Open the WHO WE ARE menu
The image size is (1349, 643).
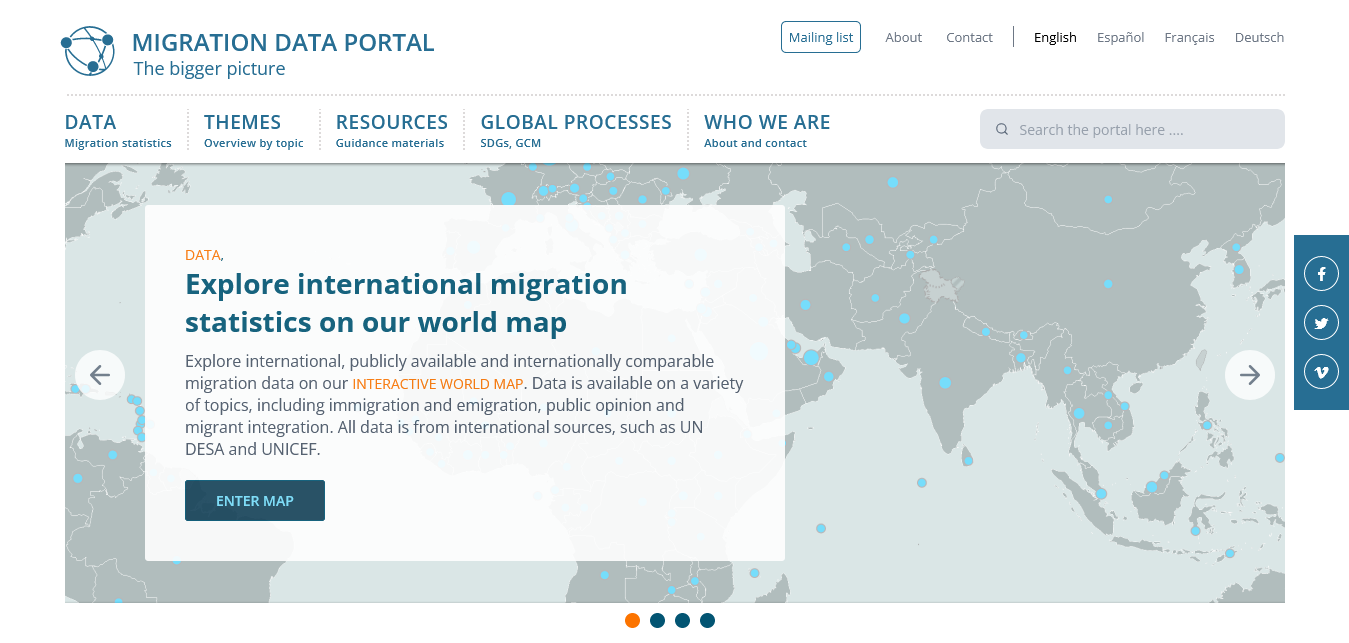[767, 130]
